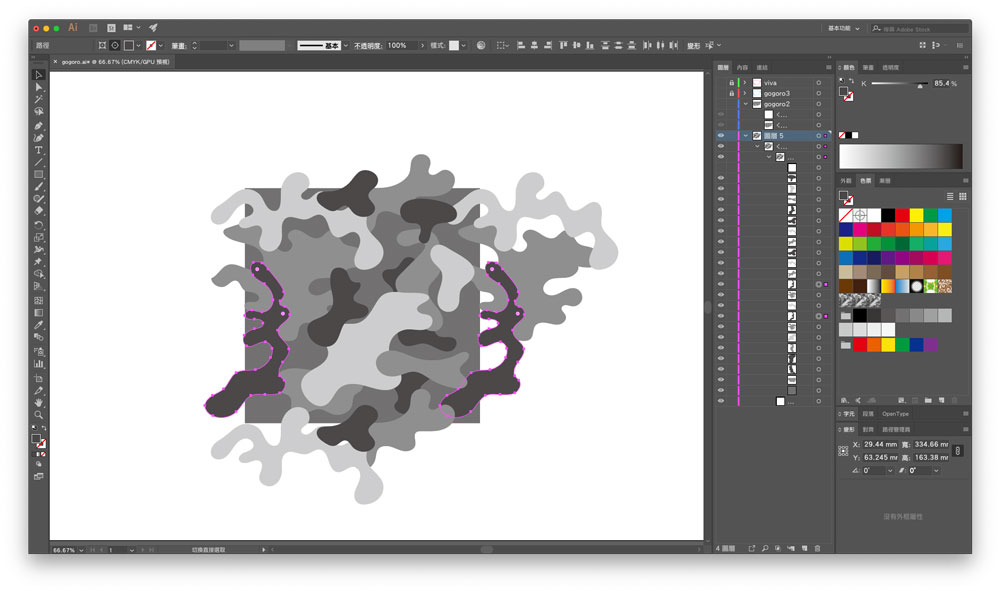The image size is (1000, 591).
Task: Pick the Pen tool in the toolbar
Action: [39, 125]
